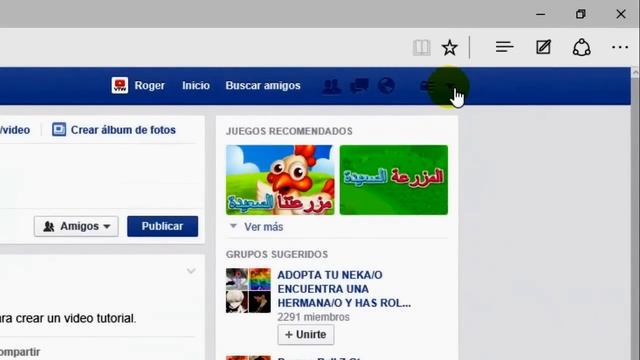This screenshot has width=640, height=360.
Task: Add page to favorites with star icon
Action: 449,48
